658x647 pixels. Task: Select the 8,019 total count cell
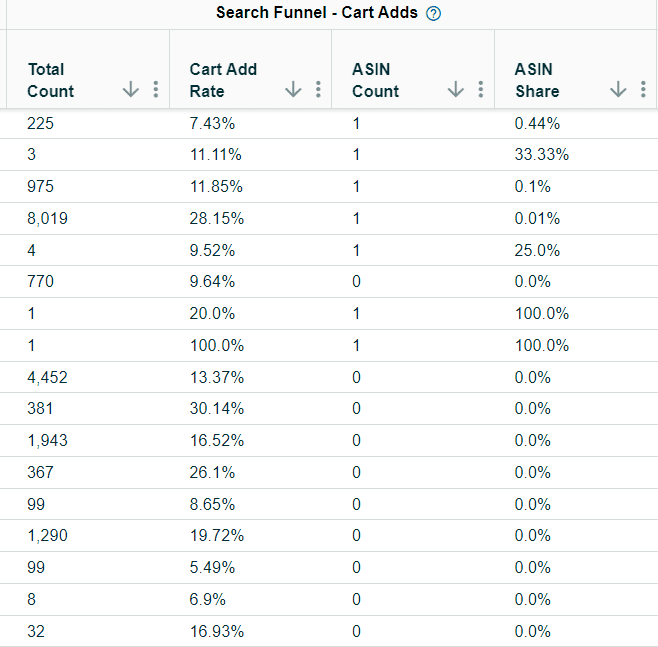pyautogui.click(x=48, y=218)
